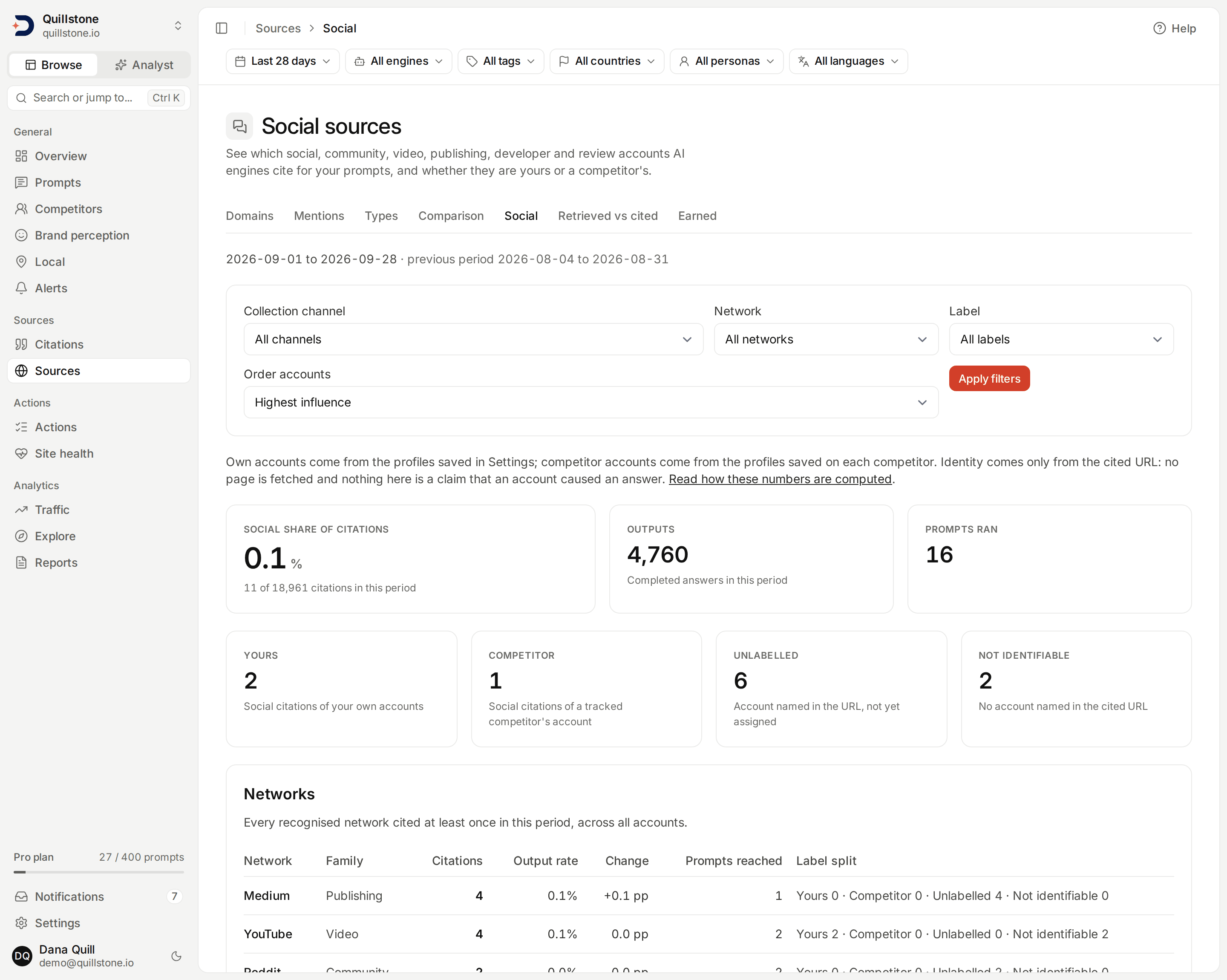
Task: Open 'Read how these numbers are computed' link
Action: click(x=780, y=479)
